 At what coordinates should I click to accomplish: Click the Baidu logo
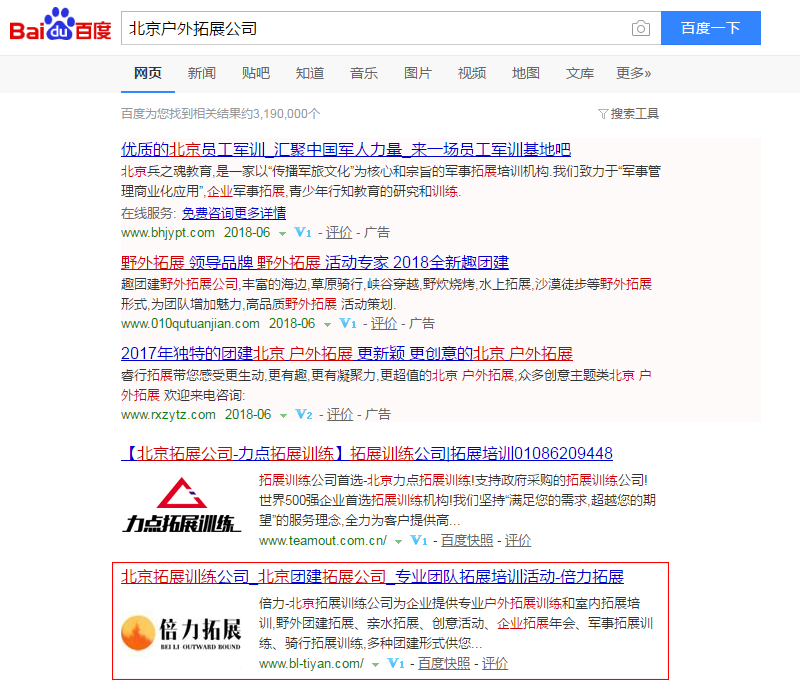pos(60,24)
